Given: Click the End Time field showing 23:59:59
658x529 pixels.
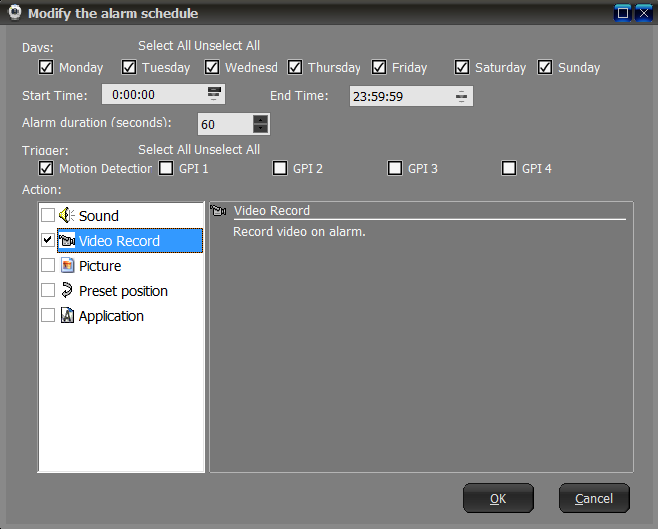Looking at the screenshot, I should point(411,96).
